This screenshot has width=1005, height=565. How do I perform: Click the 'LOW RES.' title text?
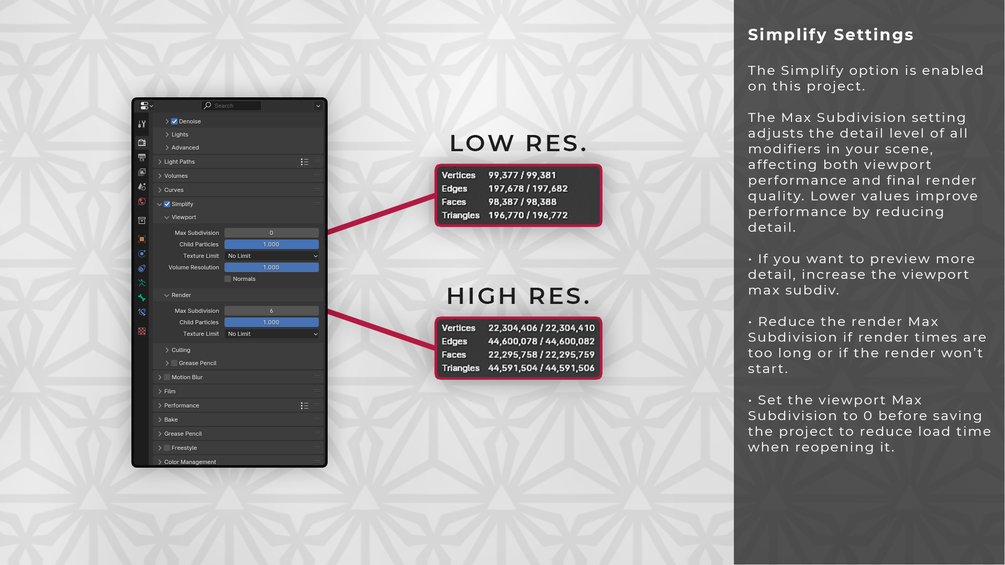pyautogui.click(x=518, y=143)
